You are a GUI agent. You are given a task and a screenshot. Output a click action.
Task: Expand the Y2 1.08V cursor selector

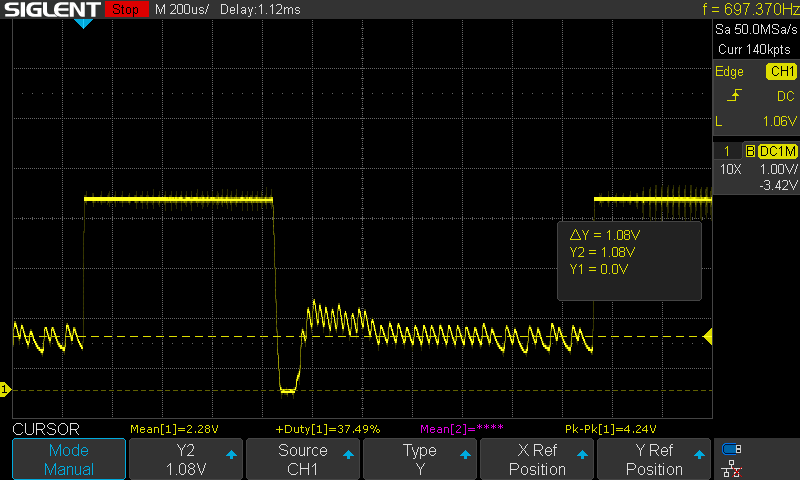pos(186,460)
